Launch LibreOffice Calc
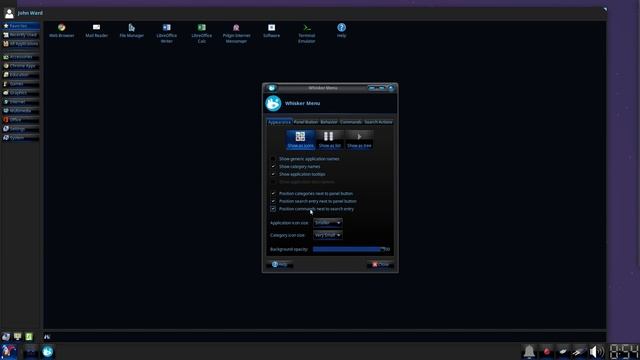This screenshot has height=360, width=640. [202, 33]
